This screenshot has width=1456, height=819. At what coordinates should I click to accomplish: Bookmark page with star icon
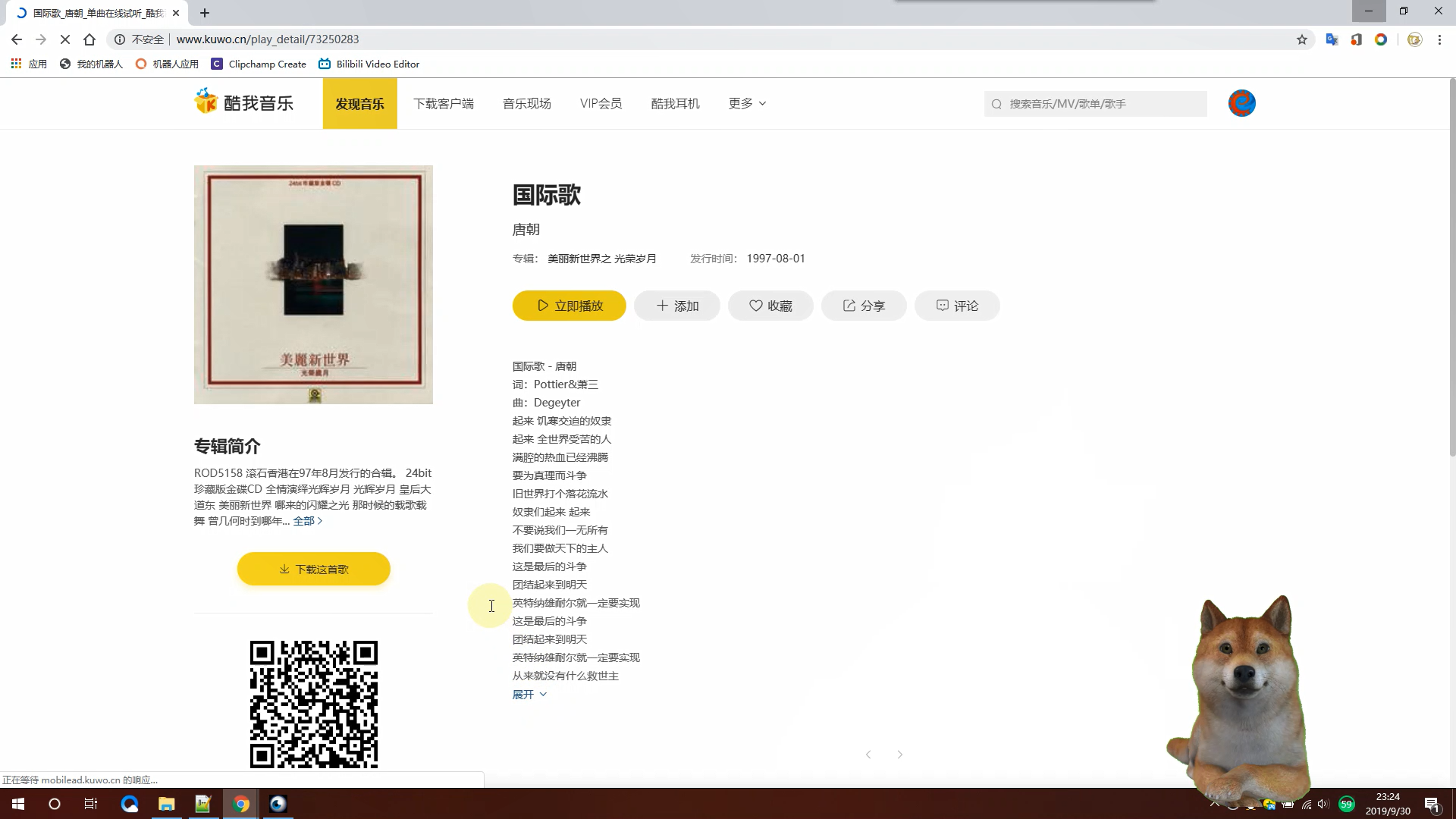(x=1302, y=39)
